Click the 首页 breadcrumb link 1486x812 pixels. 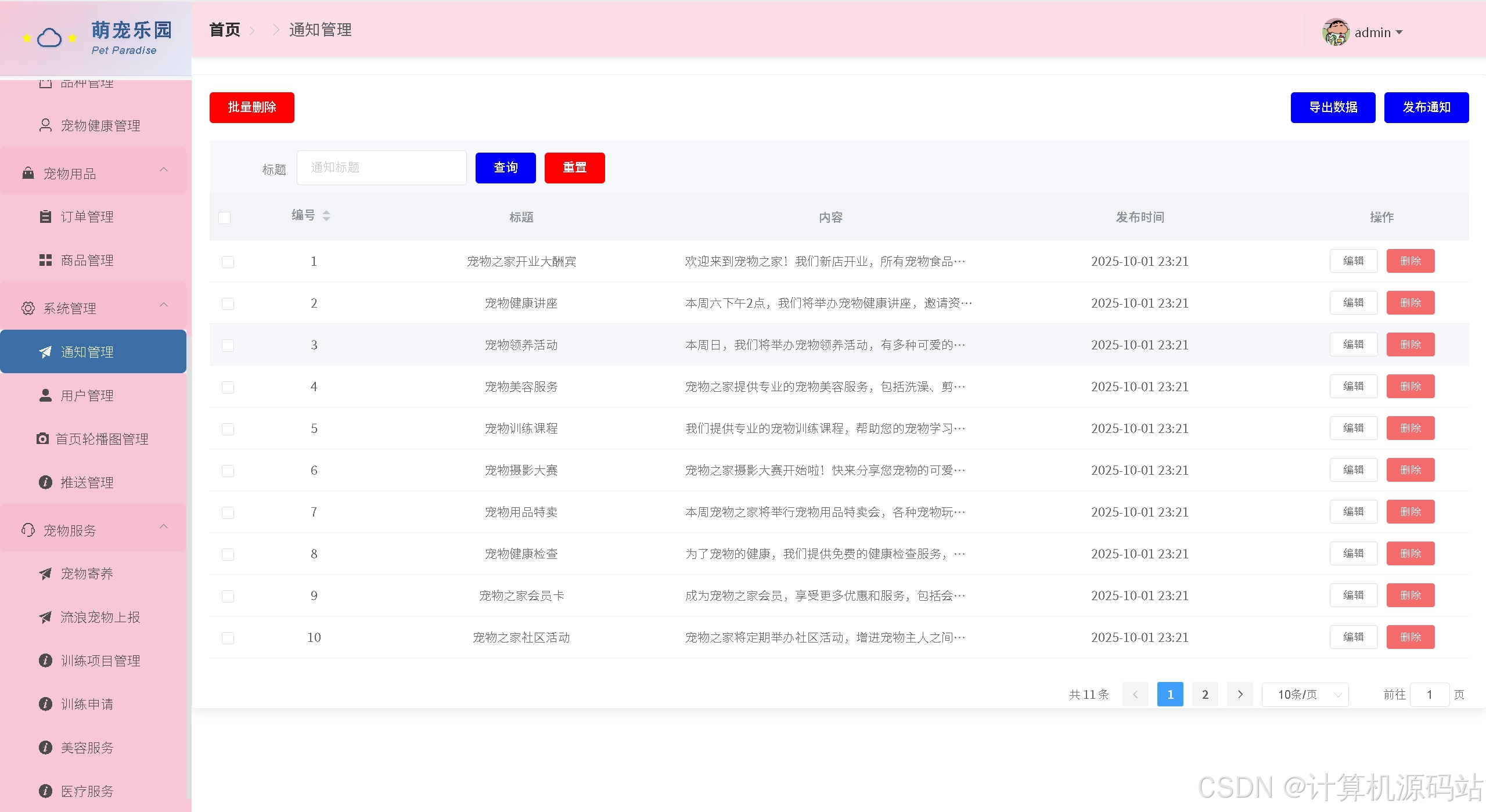click(225, 30)
